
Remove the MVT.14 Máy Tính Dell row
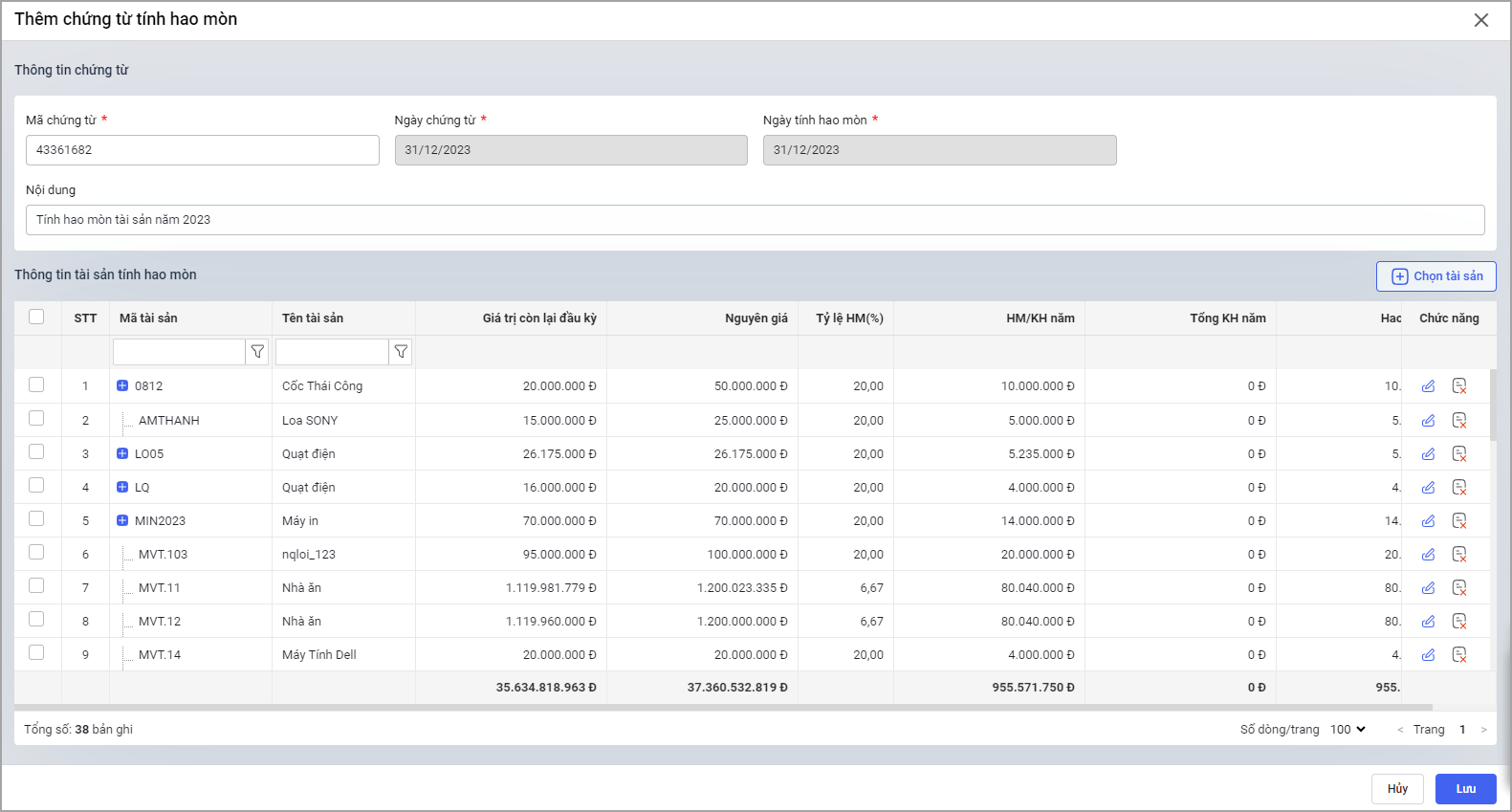pyautogui.click(x=1459, y=655)
